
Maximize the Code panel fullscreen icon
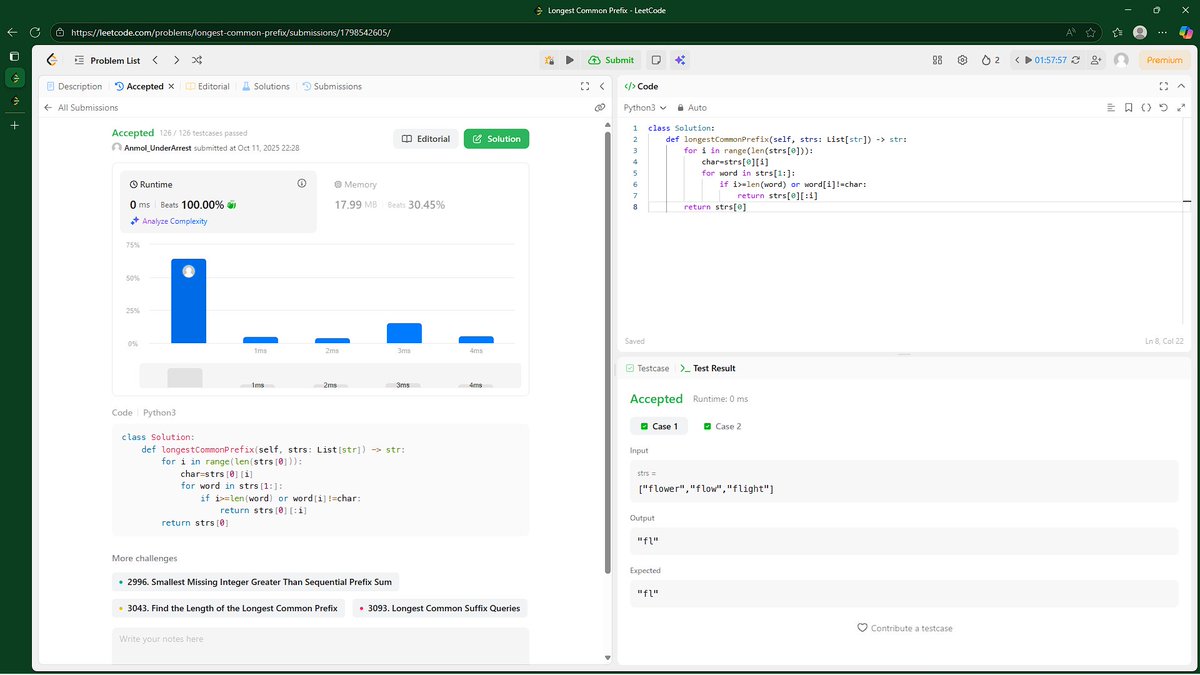click(1163, 86)
